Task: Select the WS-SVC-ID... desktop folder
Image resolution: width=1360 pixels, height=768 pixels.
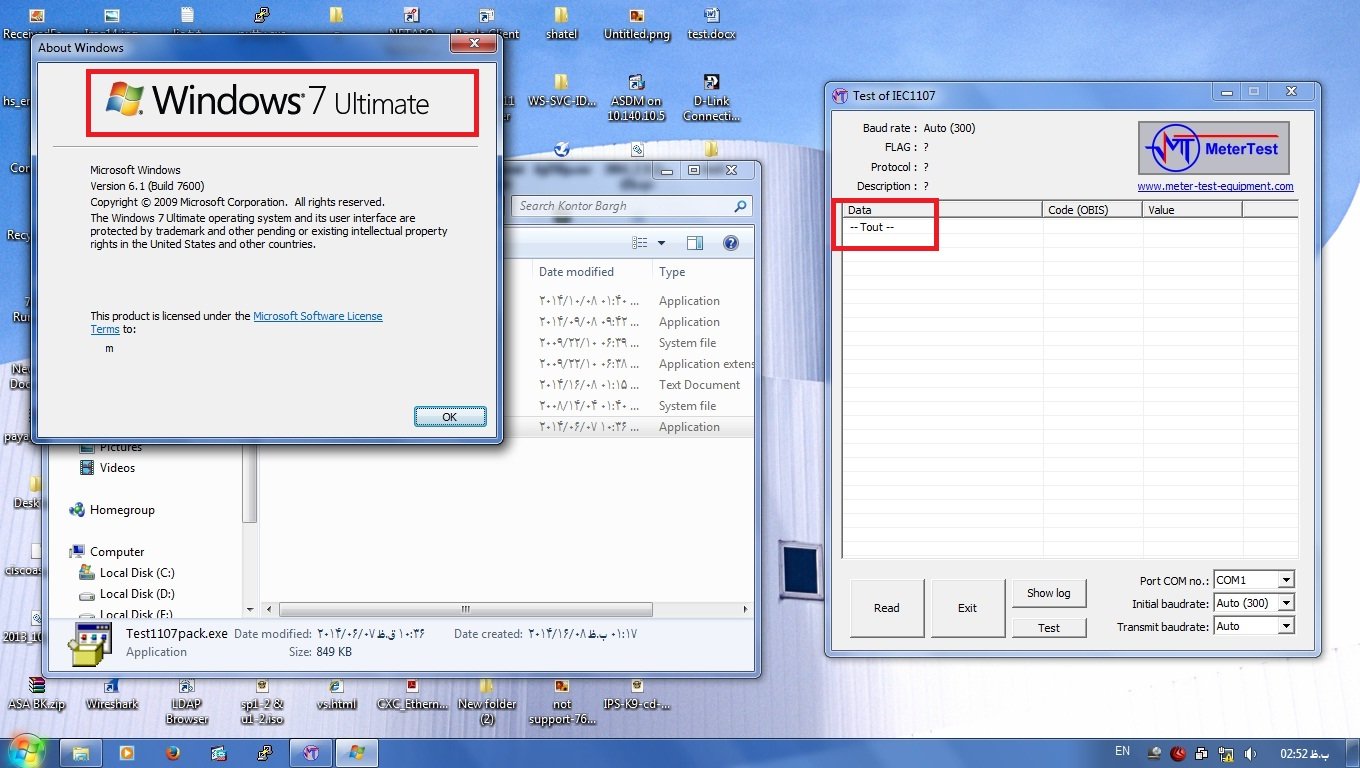Action: [561, 92]
